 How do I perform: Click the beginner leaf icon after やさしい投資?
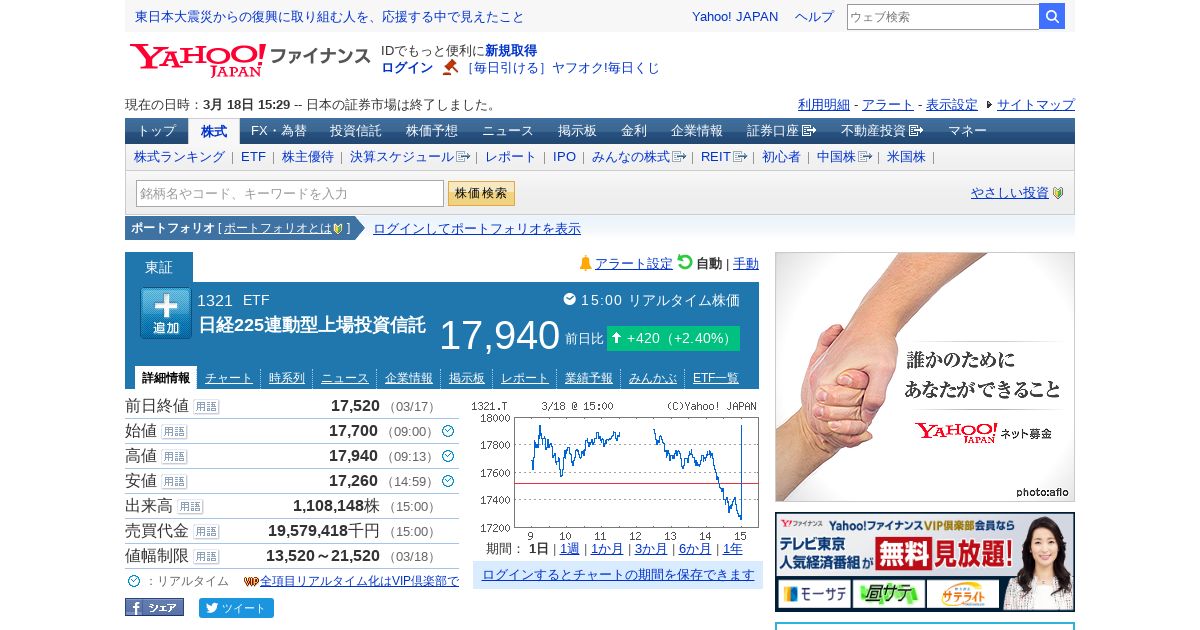click(1058, 193)
